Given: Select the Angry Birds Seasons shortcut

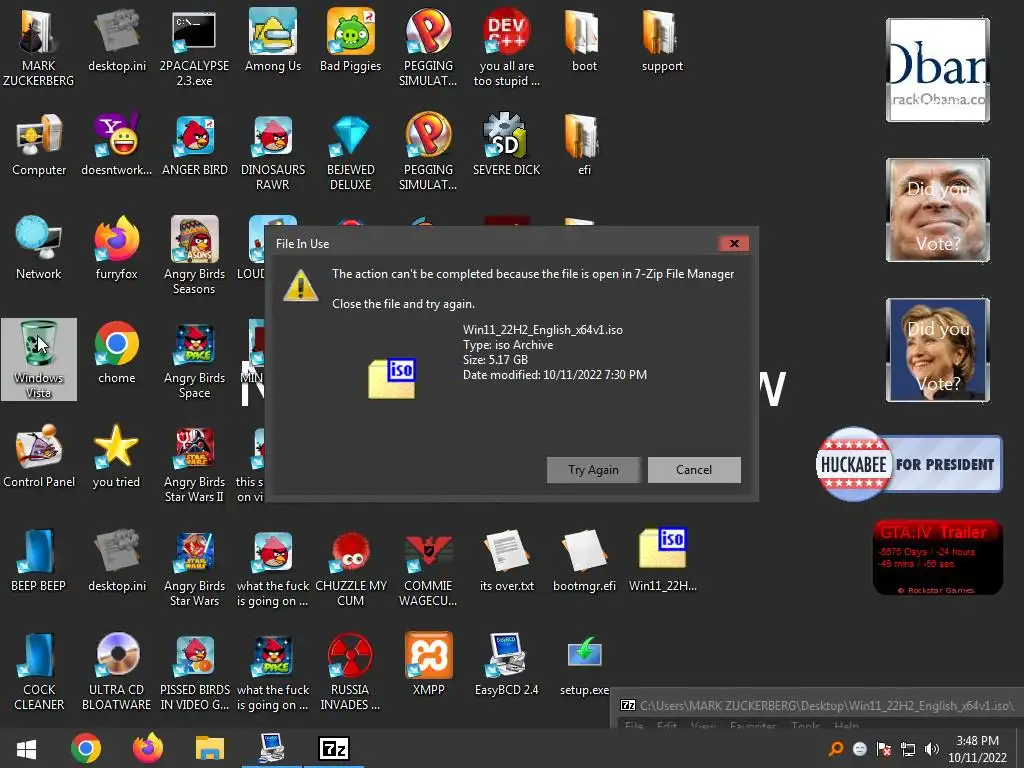Looking at the screenshot, I should (194, 255).
